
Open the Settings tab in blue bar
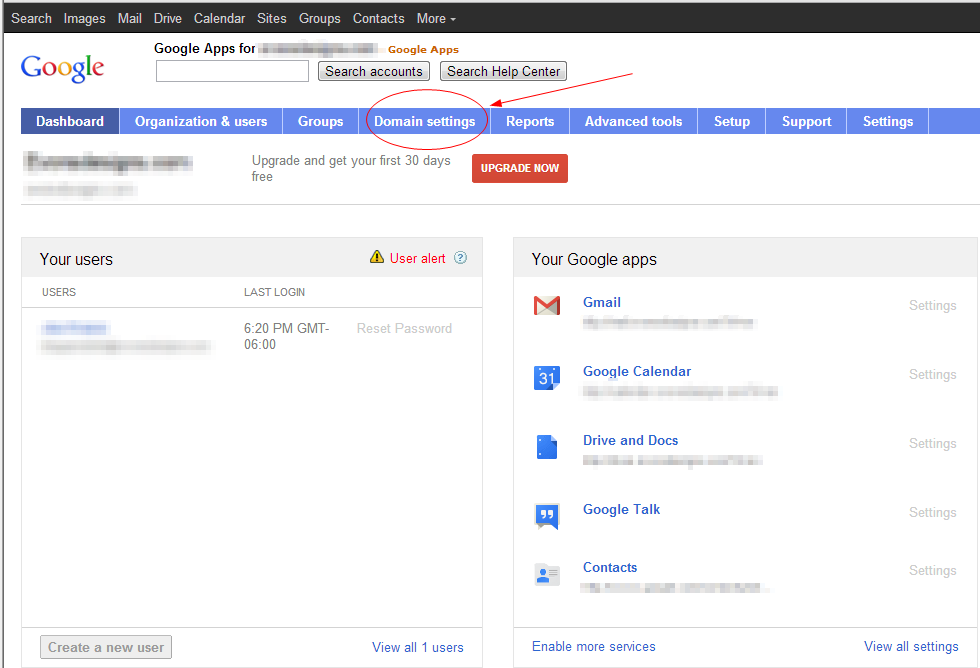[x=888, y=121]
